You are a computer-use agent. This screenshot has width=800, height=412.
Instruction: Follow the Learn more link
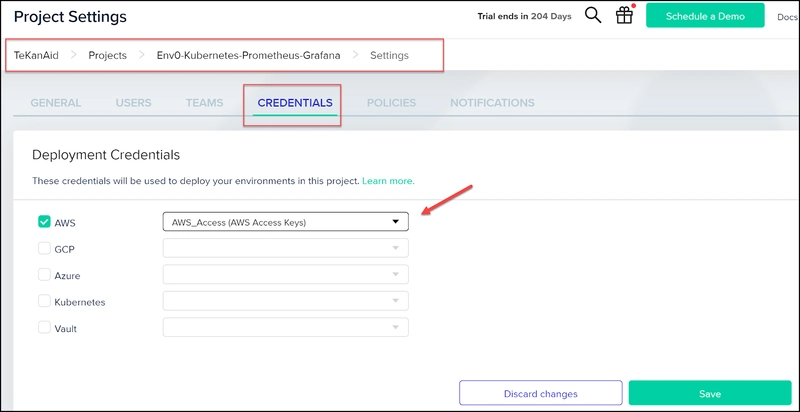(388, 181)
